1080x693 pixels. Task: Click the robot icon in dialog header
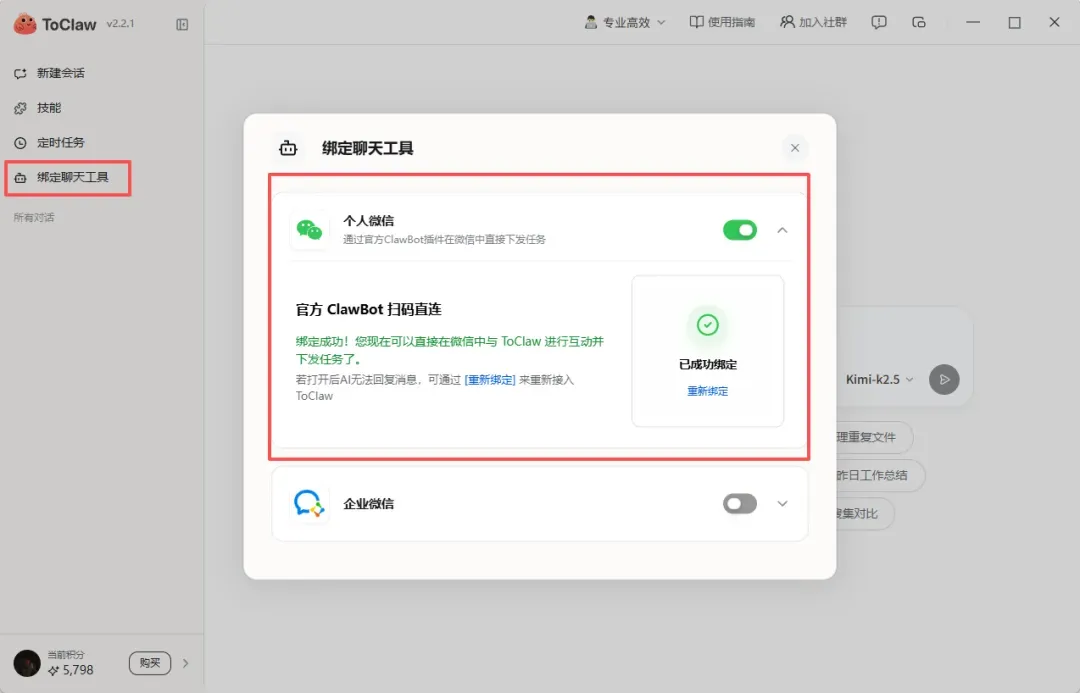(x=288, y=148)
